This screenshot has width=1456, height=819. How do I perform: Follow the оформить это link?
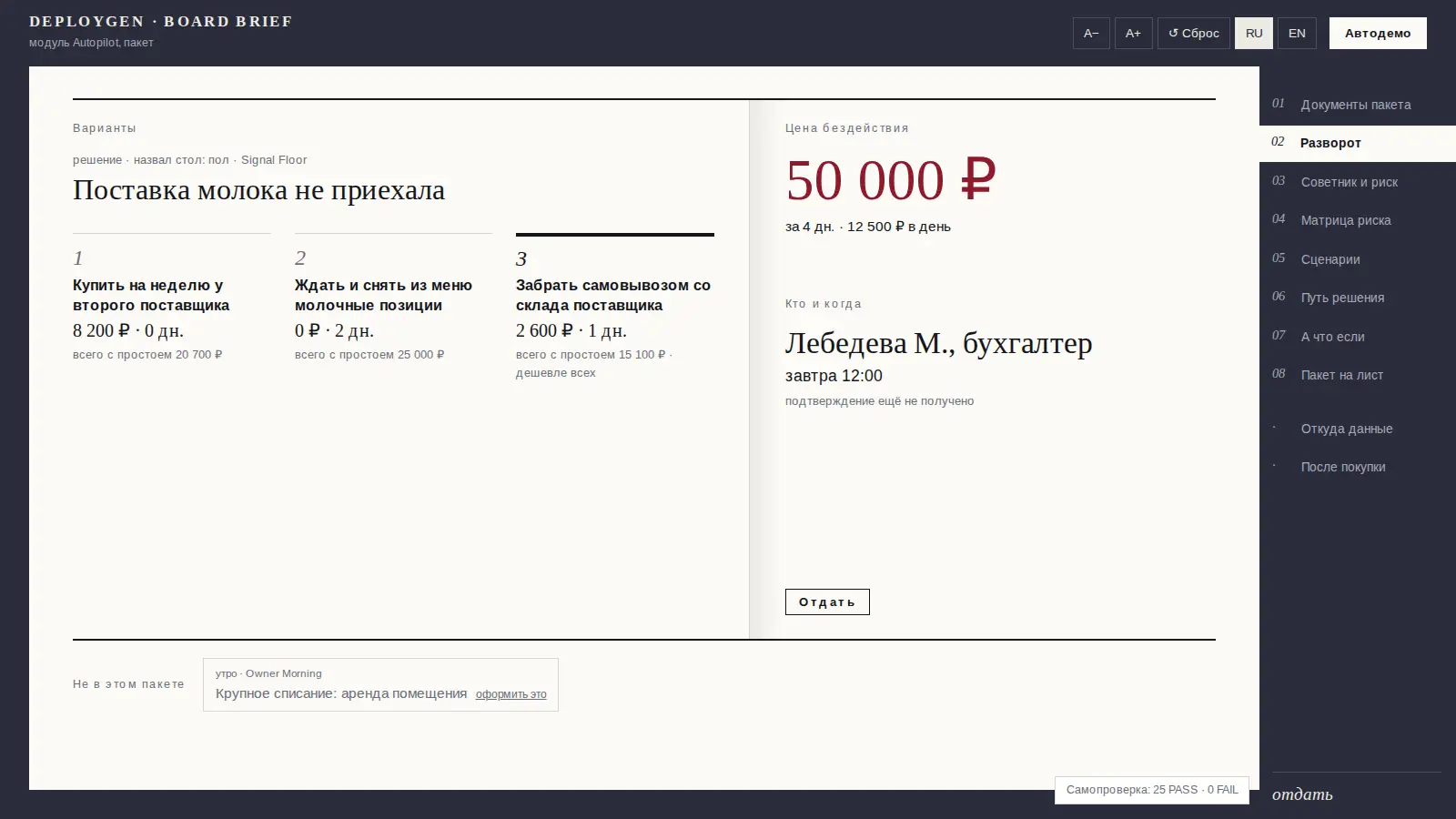[x=511, y=694]
